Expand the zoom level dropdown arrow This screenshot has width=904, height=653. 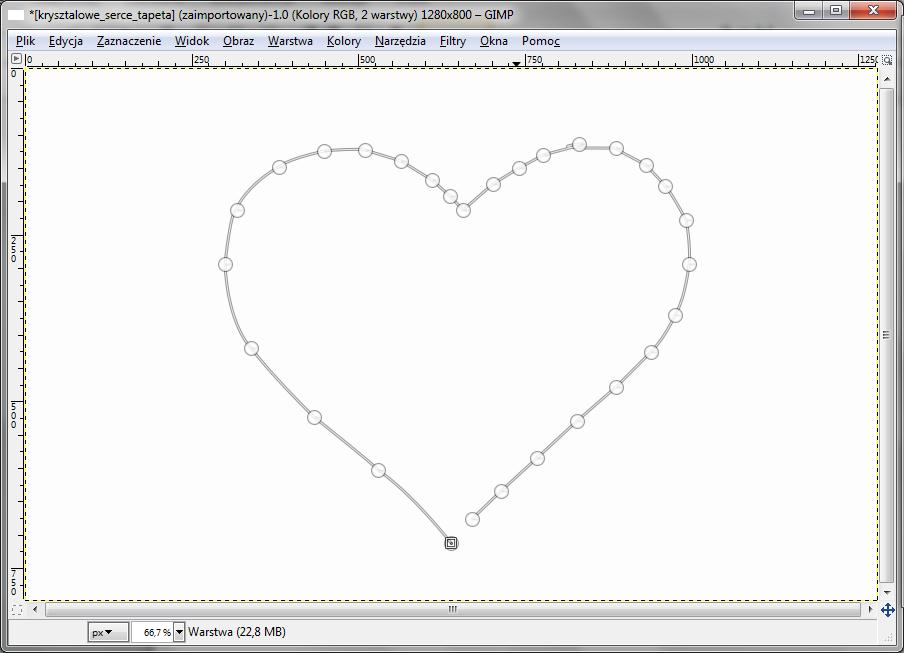point(179,632)
